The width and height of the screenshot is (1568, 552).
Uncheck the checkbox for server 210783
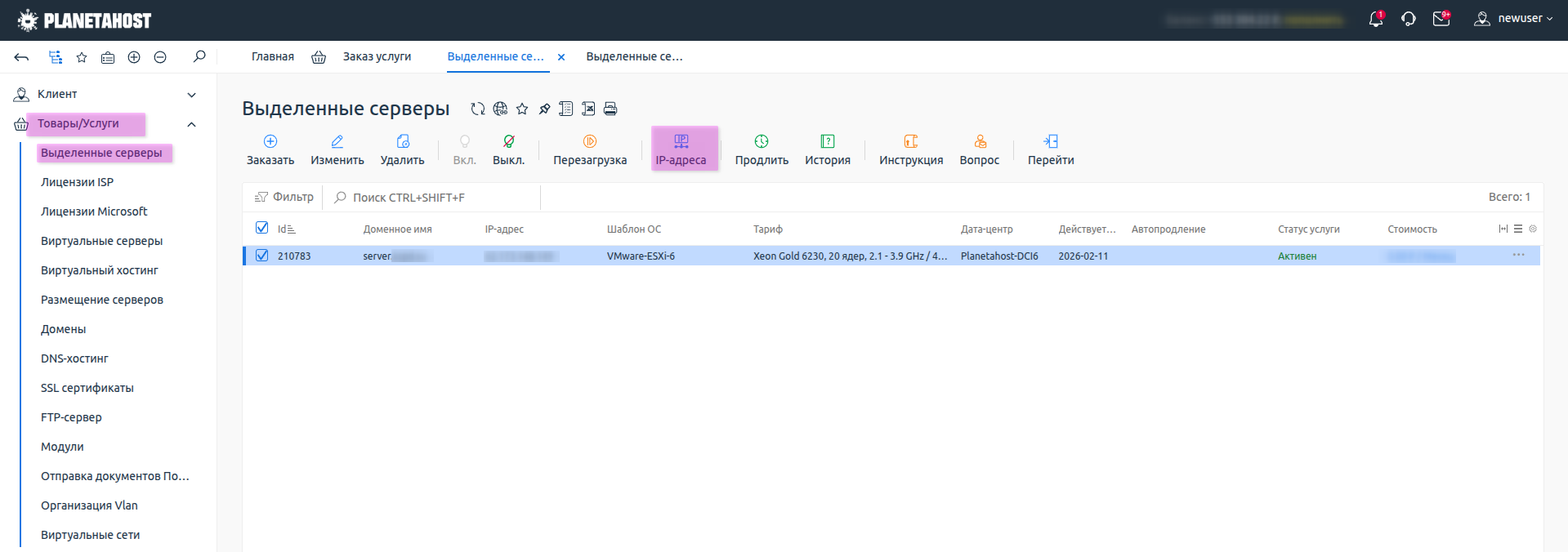[262, 256]
